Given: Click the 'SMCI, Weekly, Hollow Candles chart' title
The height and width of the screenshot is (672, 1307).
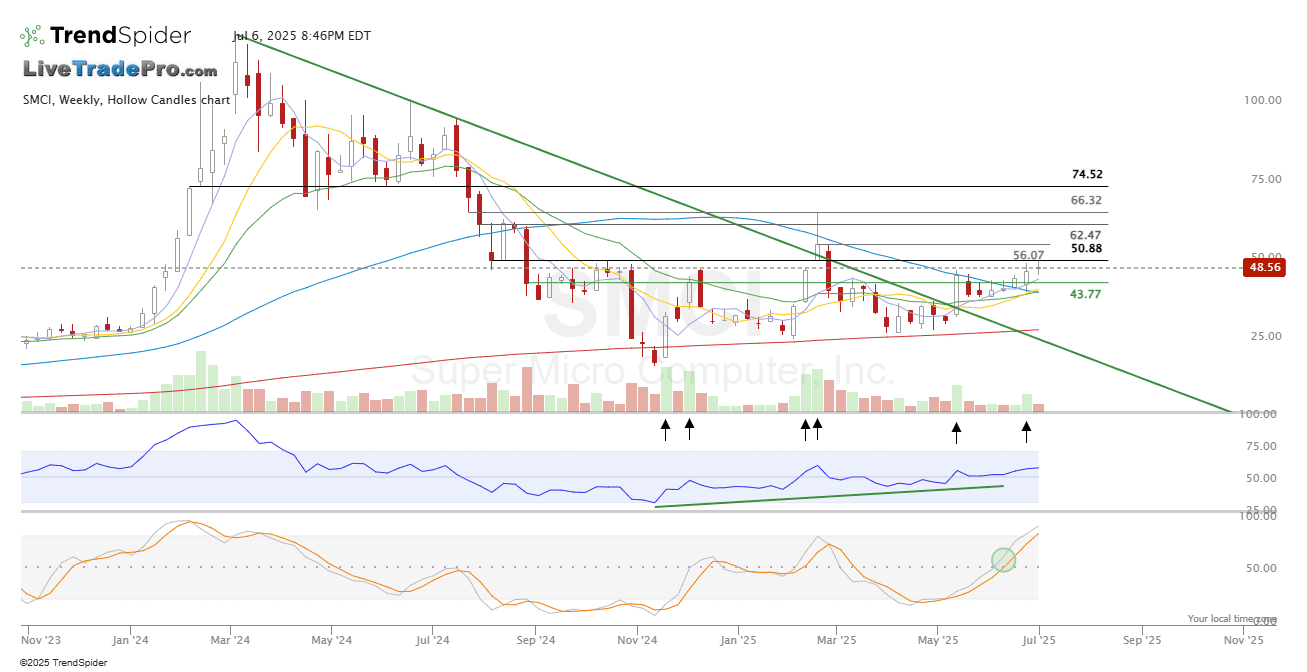Looking at the screenshot, I should click(x=126, y=100).
